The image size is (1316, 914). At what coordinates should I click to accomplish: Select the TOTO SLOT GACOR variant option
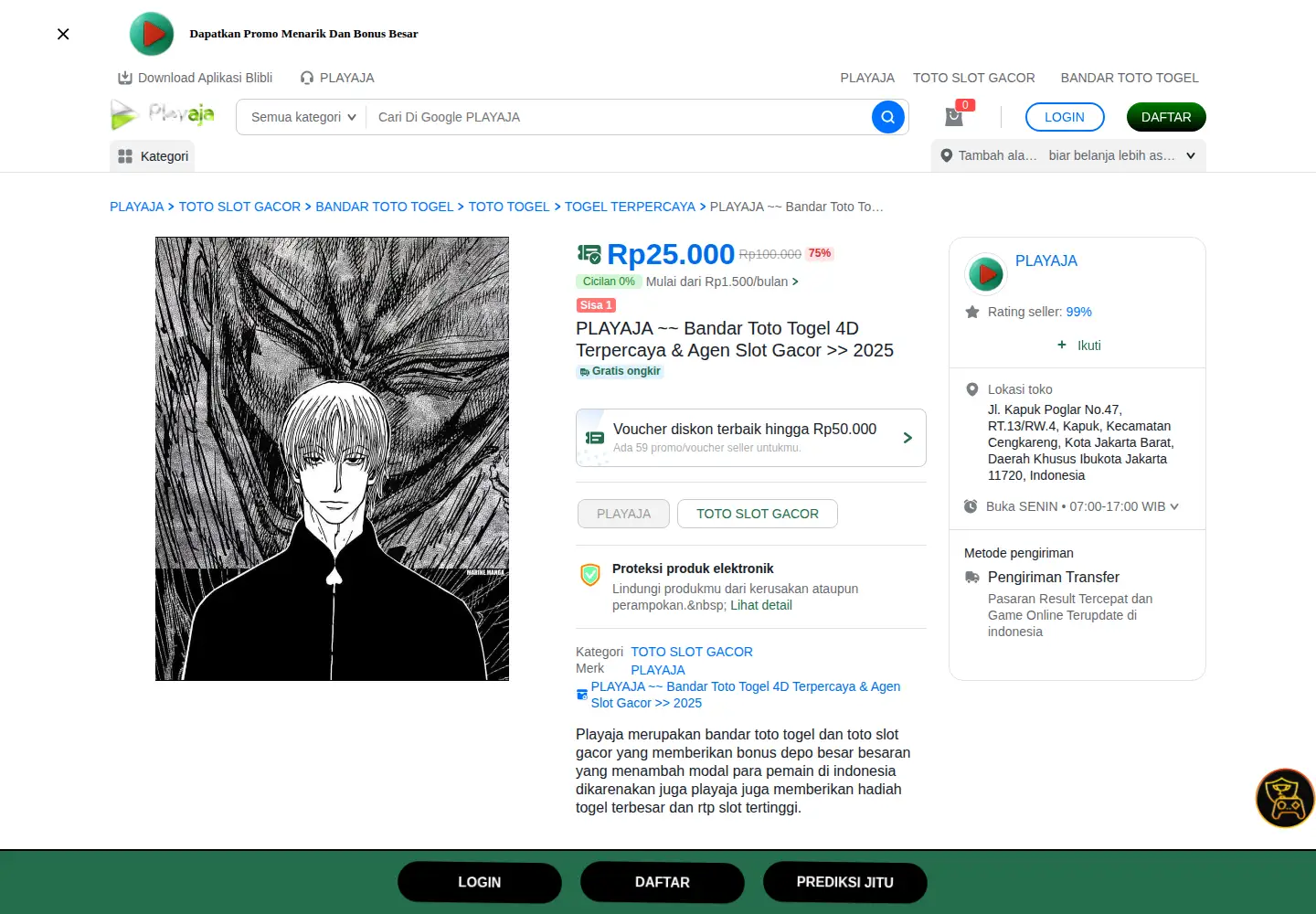pyautogui.click(x=758, y=514)
